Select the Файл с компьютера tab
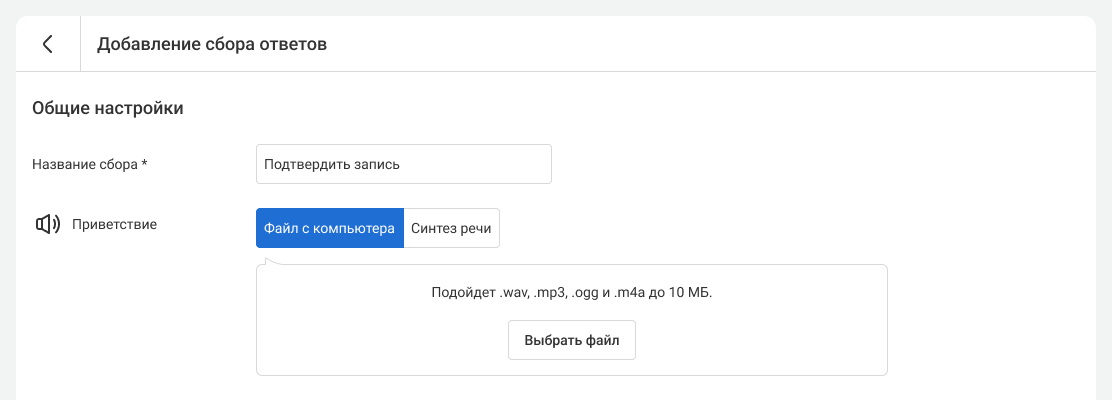Screen dimensions: 1112x400 tap(330, 228)
